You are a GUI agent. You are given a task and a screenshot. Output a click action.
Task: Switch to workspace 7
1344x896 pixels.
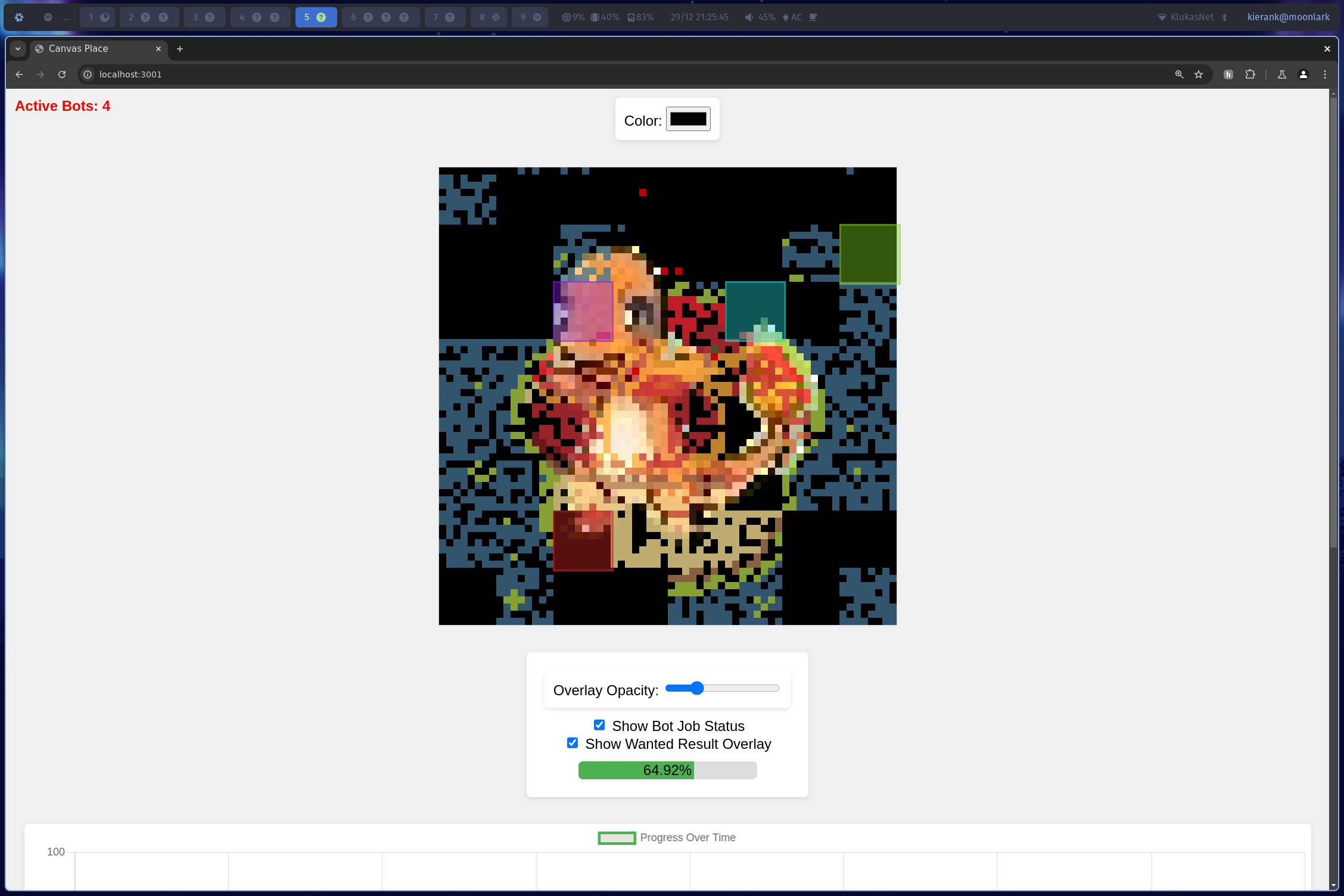pyautogui.click(x=445, y=17)
